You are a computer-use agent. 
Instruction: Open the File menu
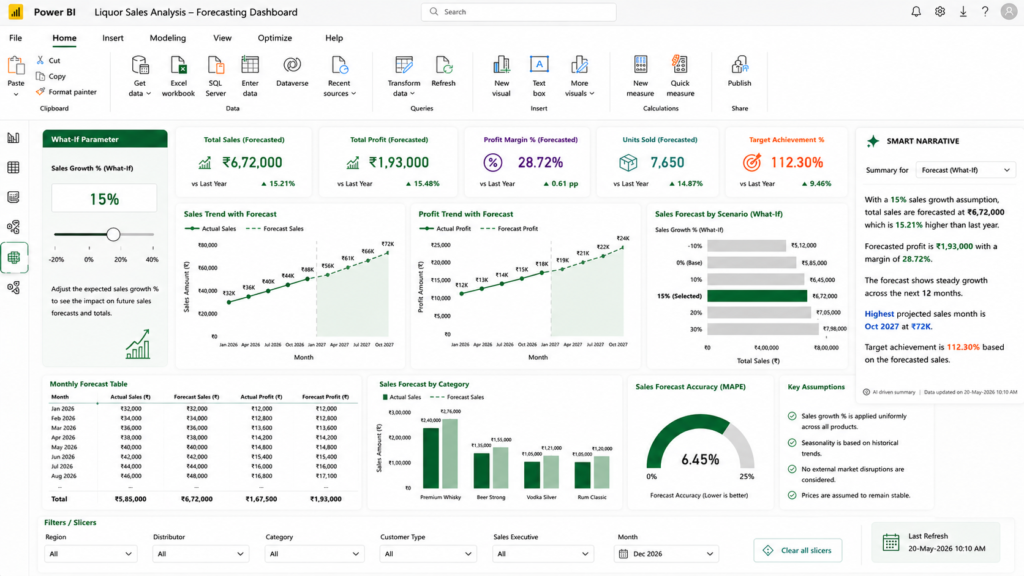point(15,38)
